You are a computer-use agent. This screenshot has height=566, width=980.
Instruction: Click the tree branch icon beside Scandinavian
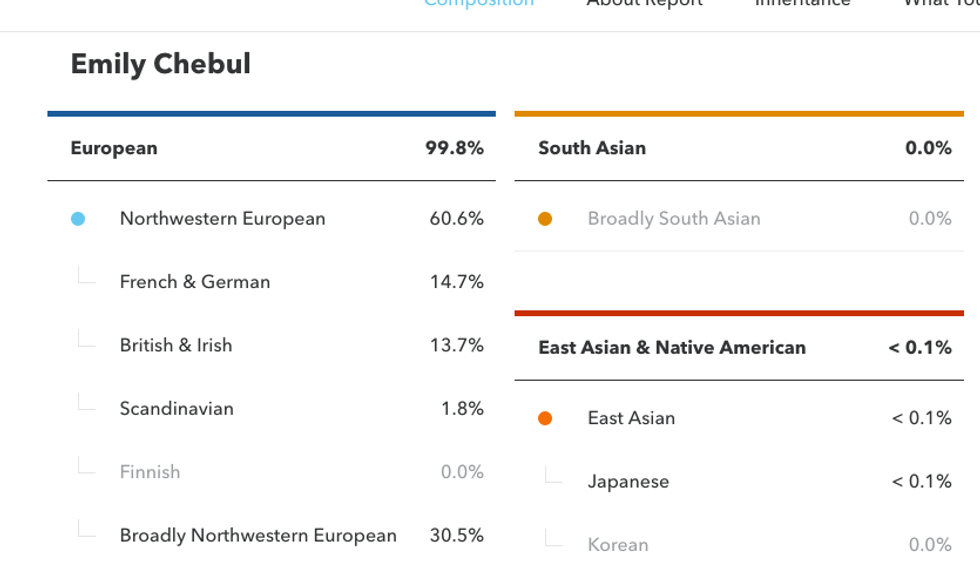point(86,403)
